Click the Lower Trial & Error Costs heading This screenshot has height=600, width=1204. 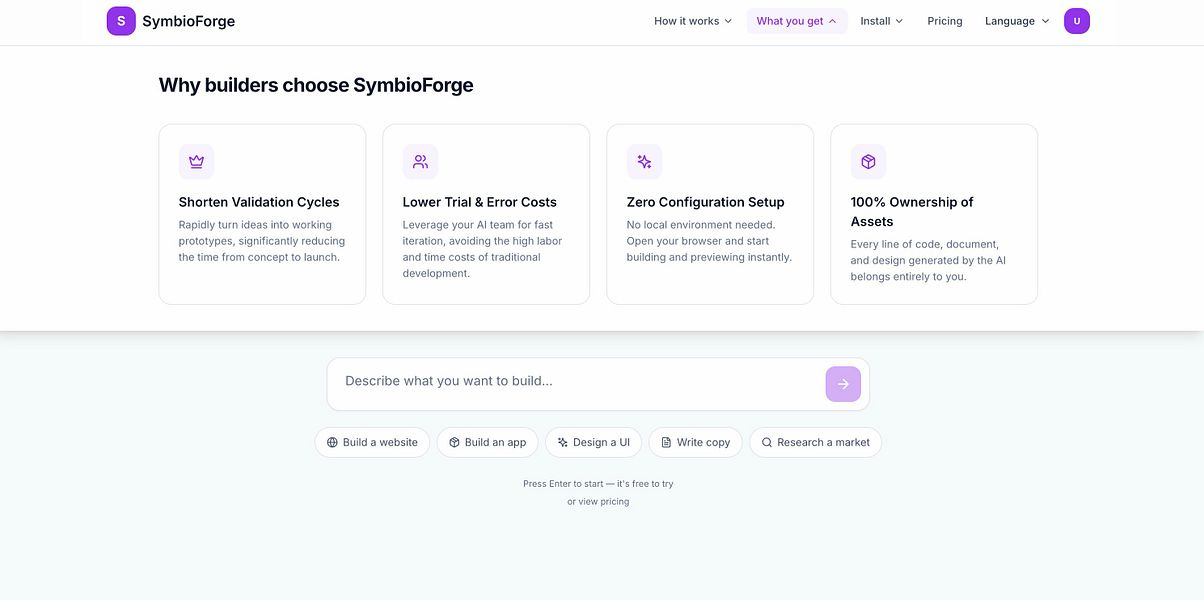pyautogui.click(x=480, y=202)
